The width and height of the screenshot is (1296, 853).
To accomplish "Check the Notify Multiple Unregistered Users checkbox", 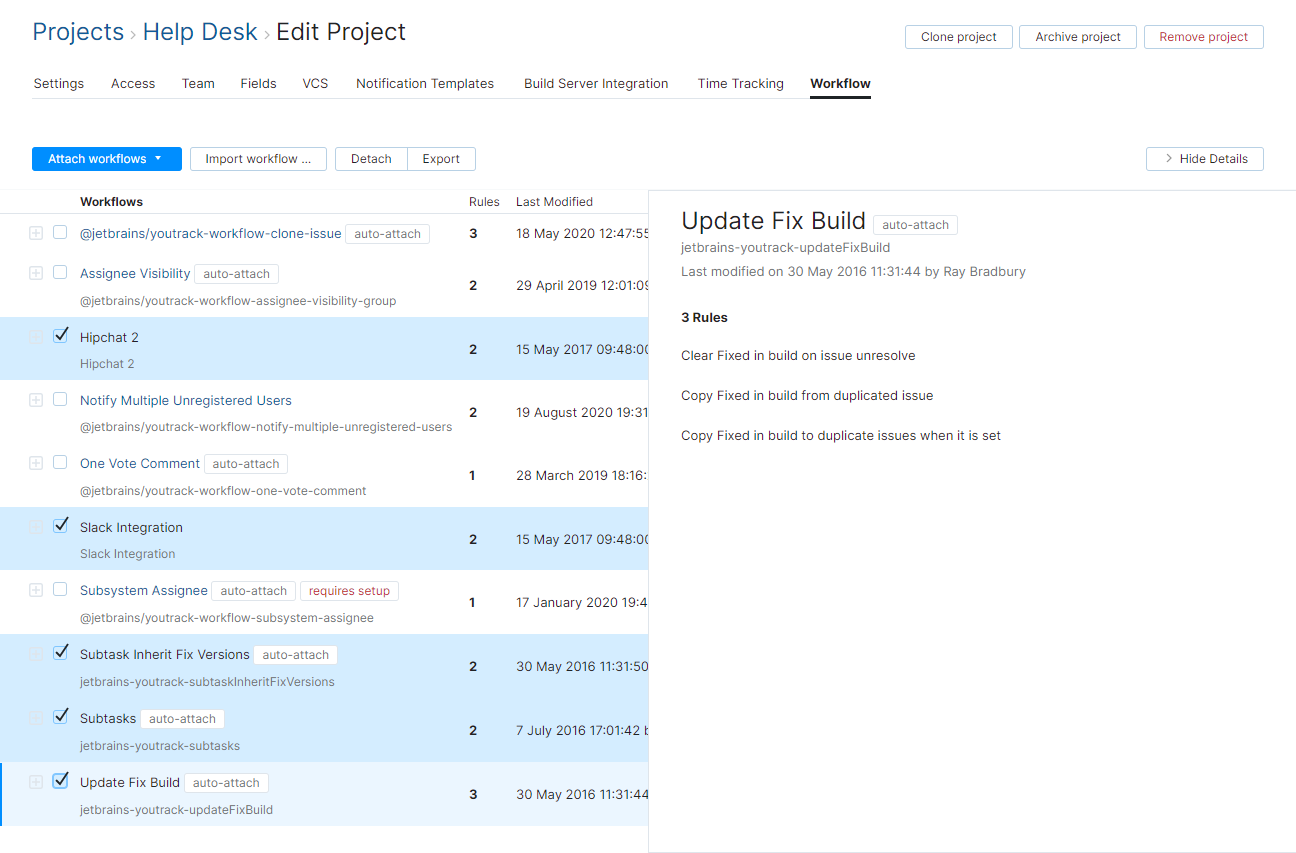I will pyautogui.click(x=60, y=398).
